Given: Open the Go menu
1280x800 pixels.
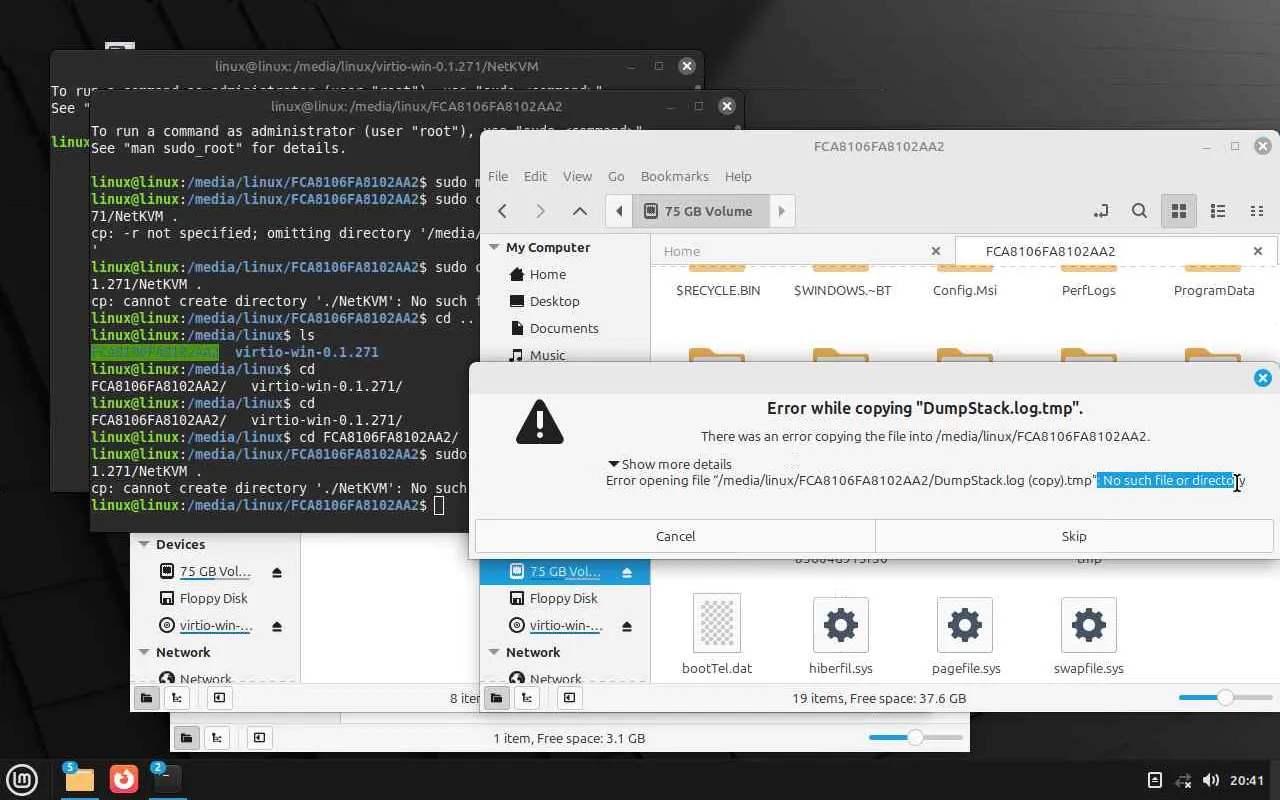Looking at the screenshot, I should [616, 176].
